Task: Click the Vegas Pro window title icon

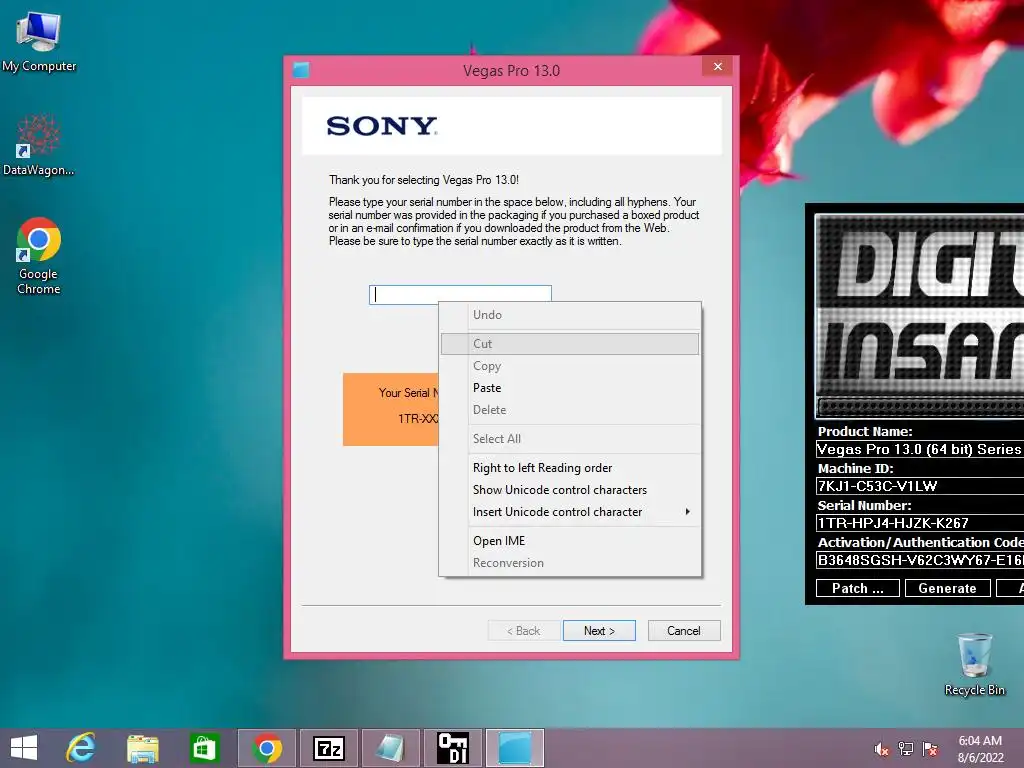Action: [301, 70]
